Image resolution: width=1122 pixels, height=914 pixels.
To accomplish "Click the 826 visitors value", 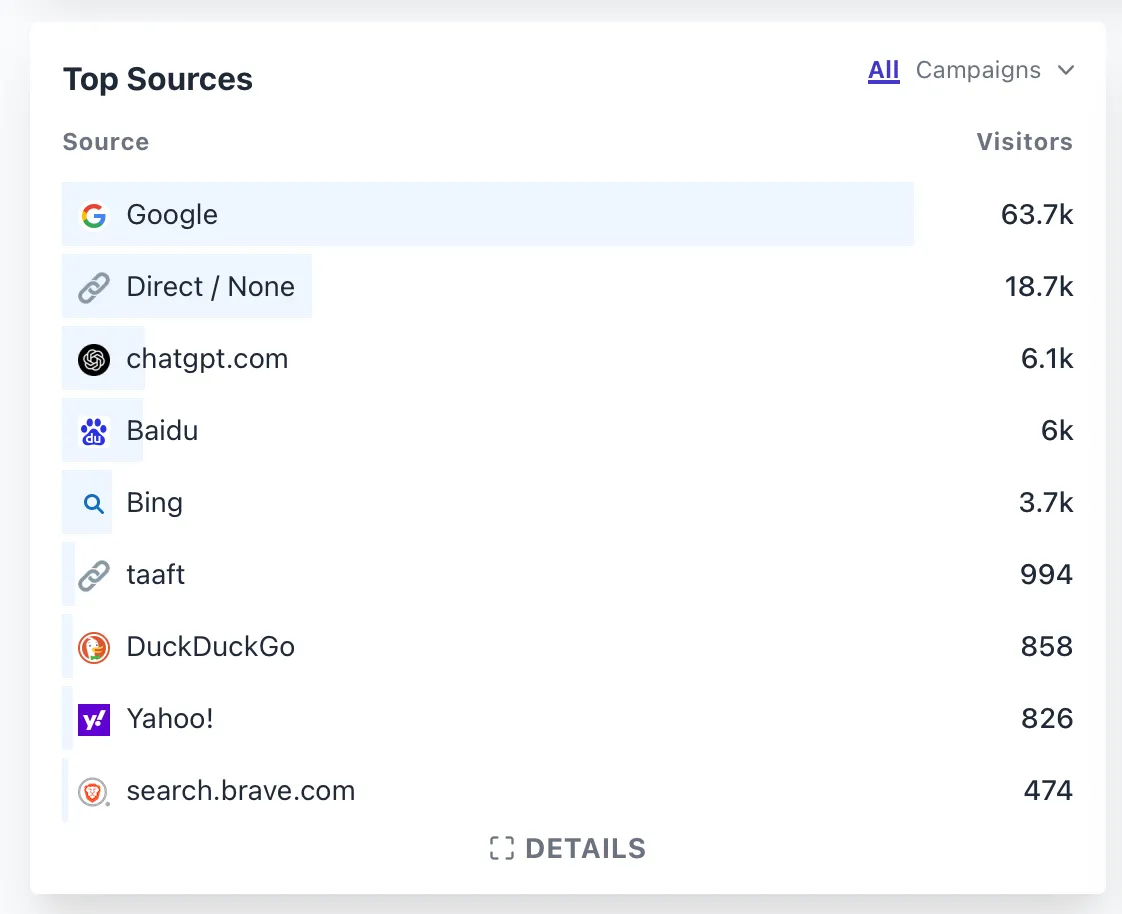I will coord(1047,719).
